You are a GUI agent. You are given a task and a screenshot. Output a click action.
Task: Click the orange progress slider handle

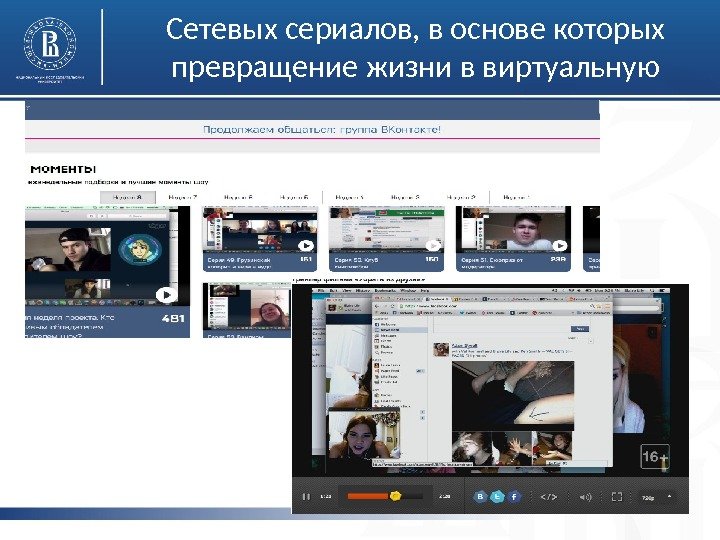pyautogui.click(x=395, y=496)
